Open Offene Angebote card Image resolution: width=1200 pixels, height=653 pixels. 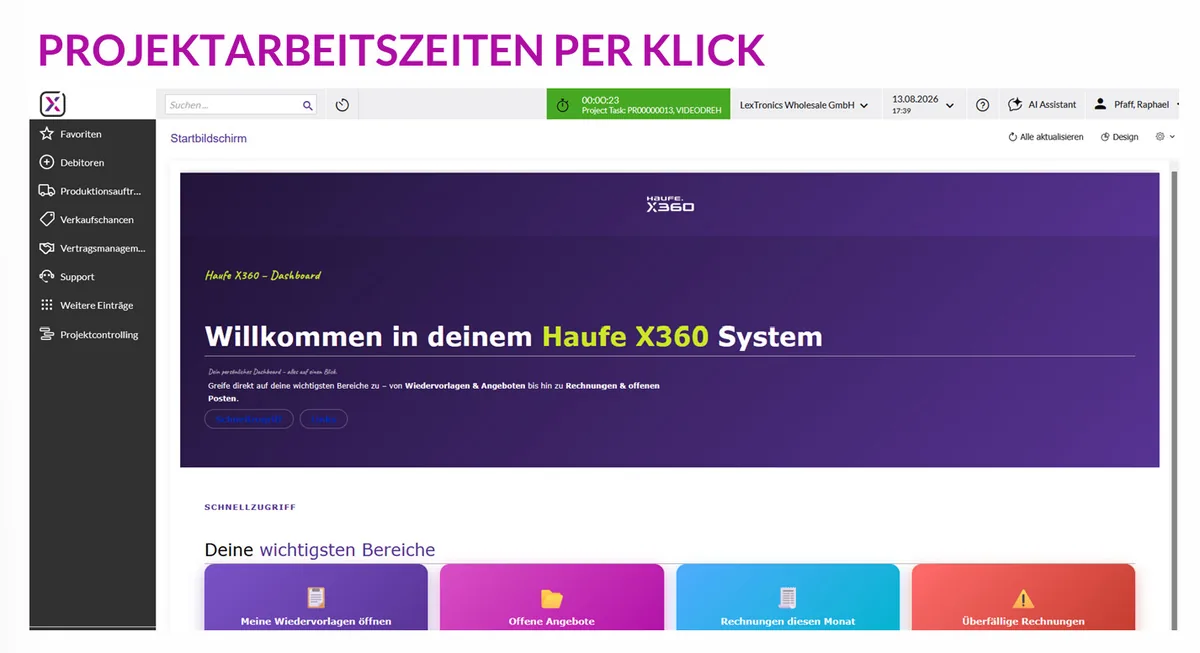(x=552, y=598)
